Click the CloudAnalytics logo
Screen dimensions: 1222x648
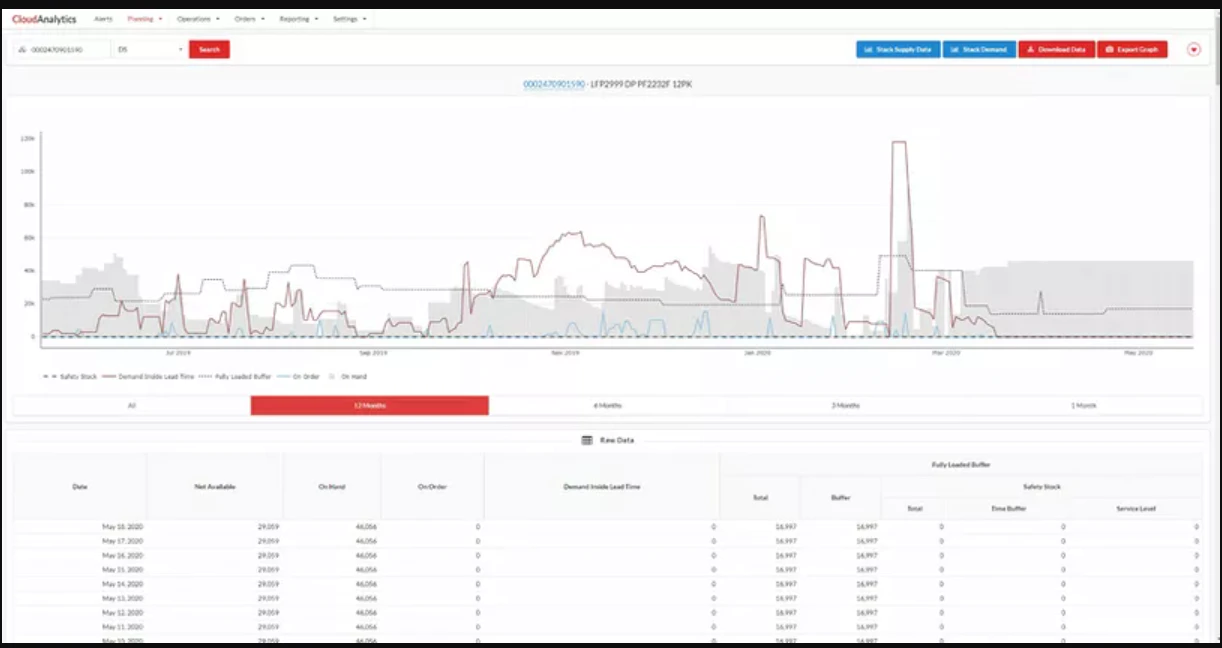coord(44,19)
